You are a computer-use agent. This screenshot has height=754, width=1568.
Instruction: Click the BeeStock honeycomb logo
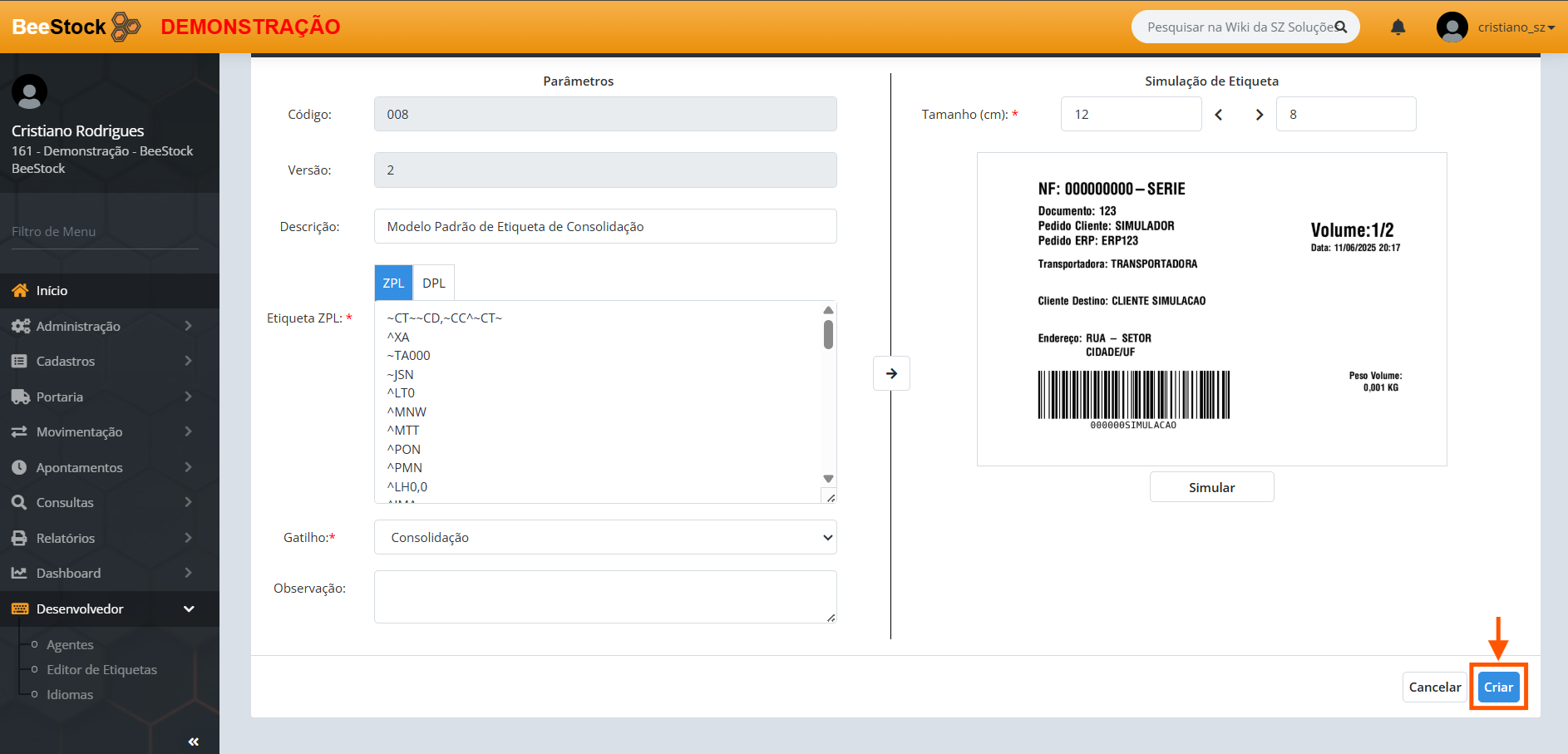click(x=126, y=27)
